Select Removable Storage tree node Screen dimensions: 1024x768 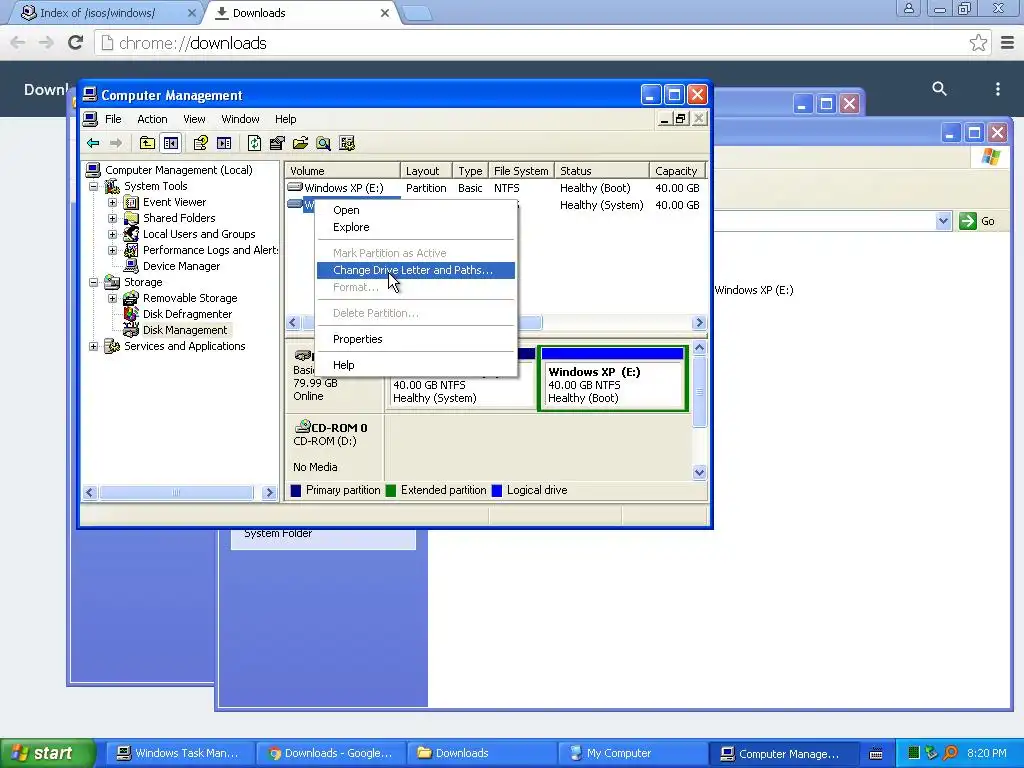point(190,298)
